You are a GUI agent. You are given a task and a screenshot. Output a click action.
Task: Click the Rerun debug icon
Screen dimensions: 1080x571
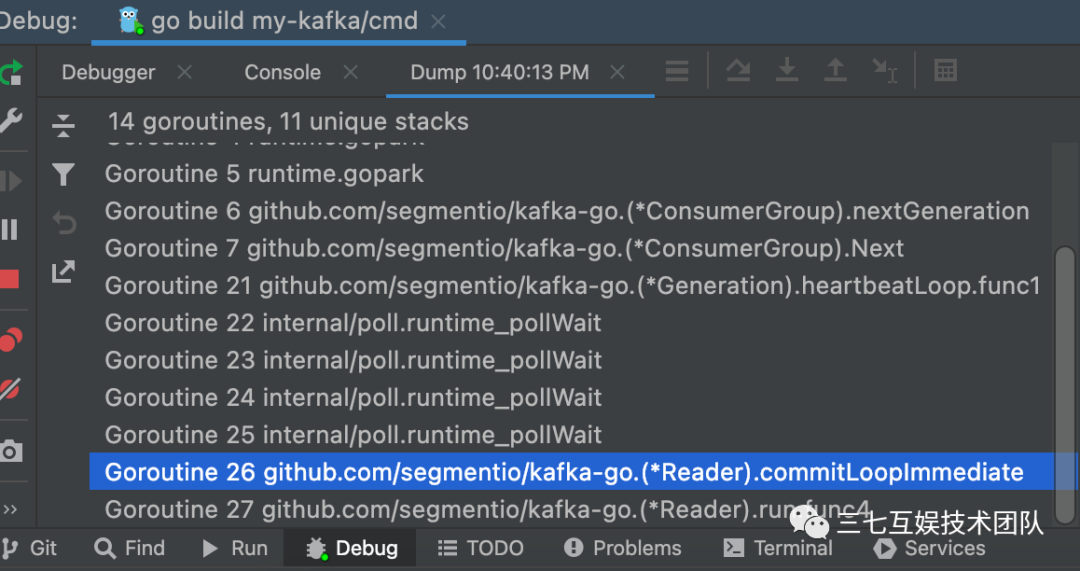tap(10, 72)
